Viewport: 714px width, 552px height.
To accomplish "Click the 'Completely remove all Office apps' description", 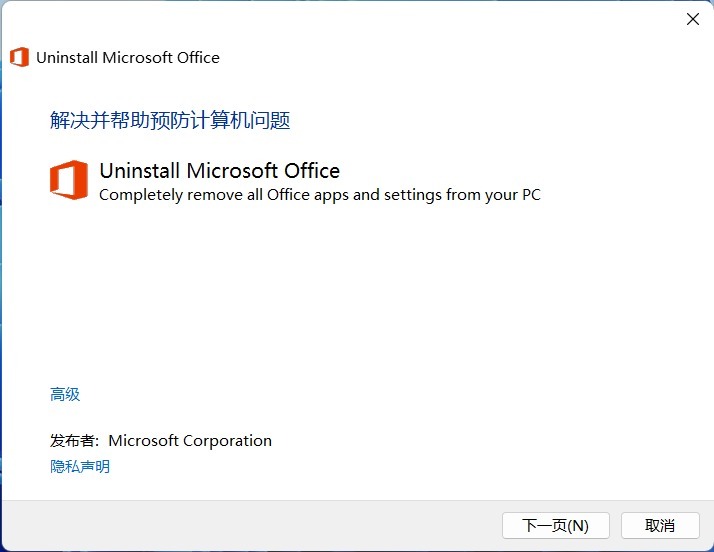I will (319, 195).
